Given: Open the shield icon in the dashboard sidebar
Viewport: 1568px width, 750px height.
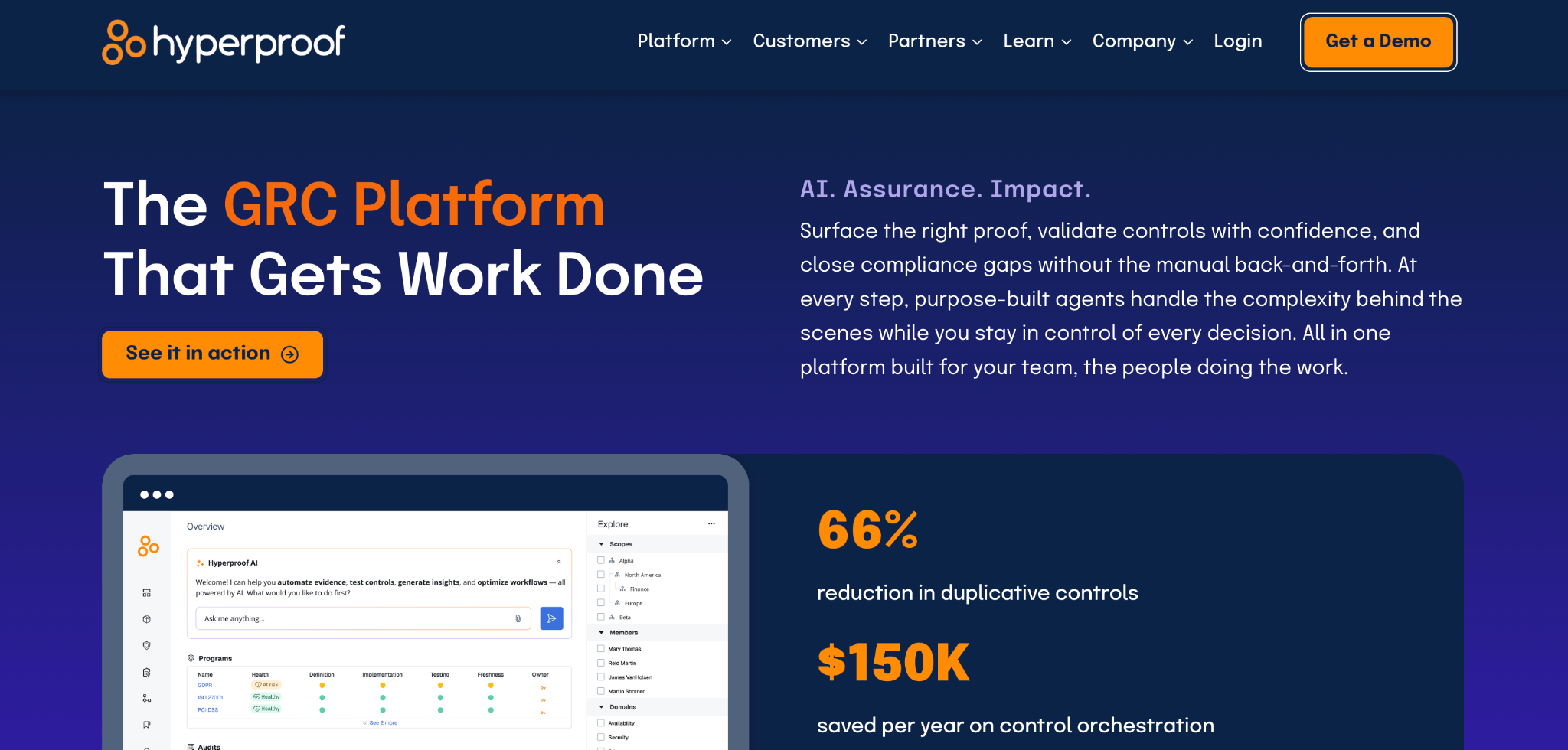Looking at the screenshot, I should coord(146,646).
